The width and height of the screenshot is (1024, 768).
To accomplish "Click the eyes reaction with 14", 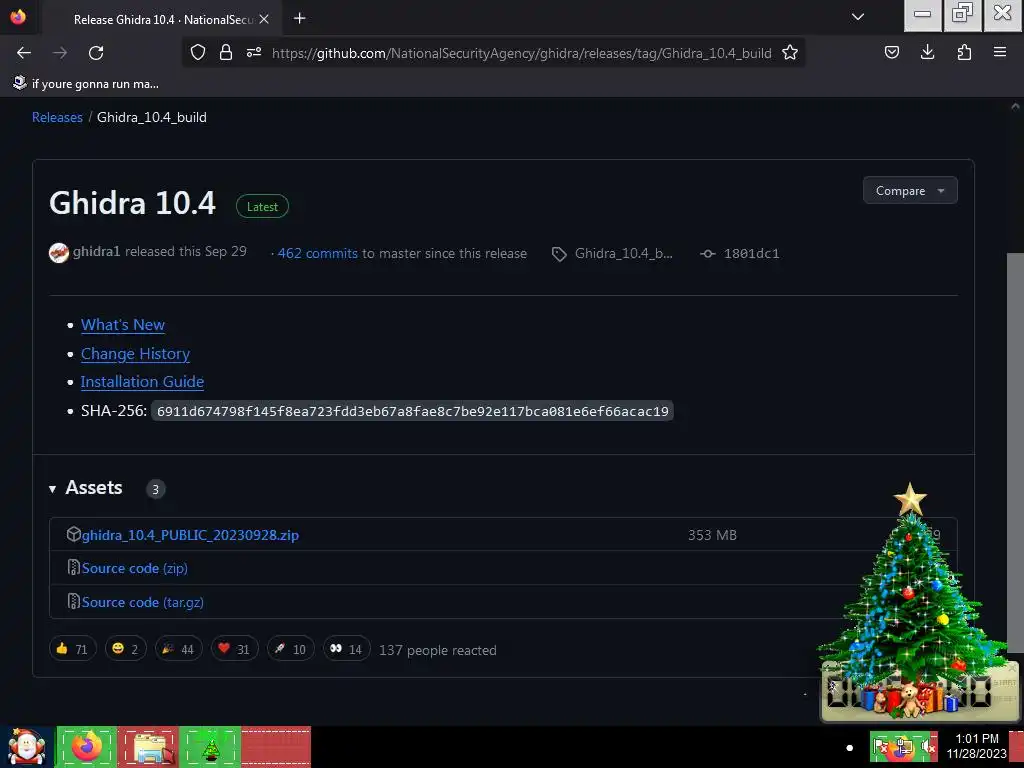I will point(347,649).
